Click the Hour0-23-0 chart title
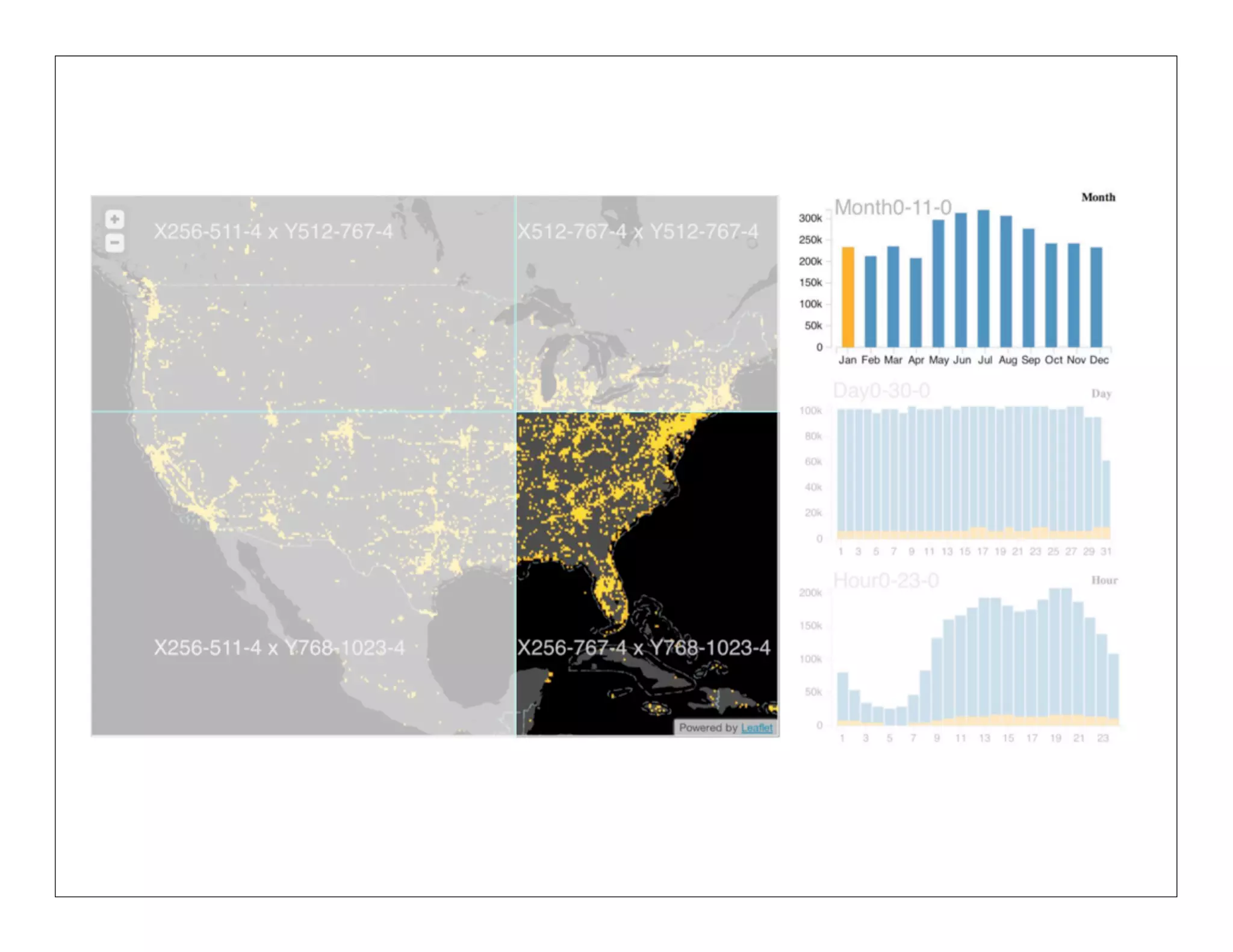Image resolution: width=1233 pixels, height=952 pixels. click(x=886, y=581)
